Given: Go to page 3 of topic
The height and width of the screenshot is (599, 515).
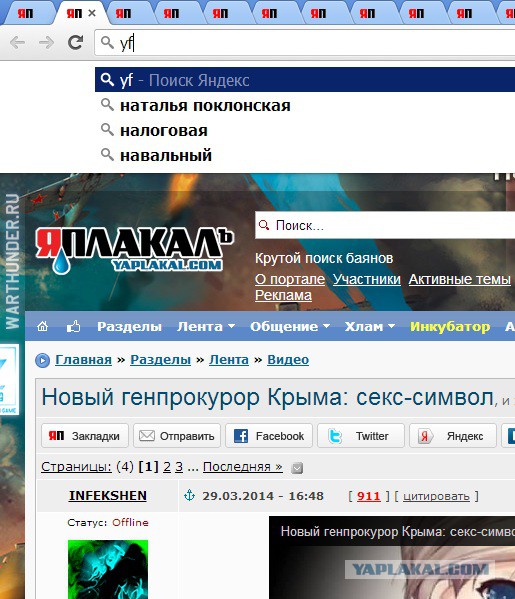Looking at the screenshot, I should pyautogui.click(x=179, y=467).
